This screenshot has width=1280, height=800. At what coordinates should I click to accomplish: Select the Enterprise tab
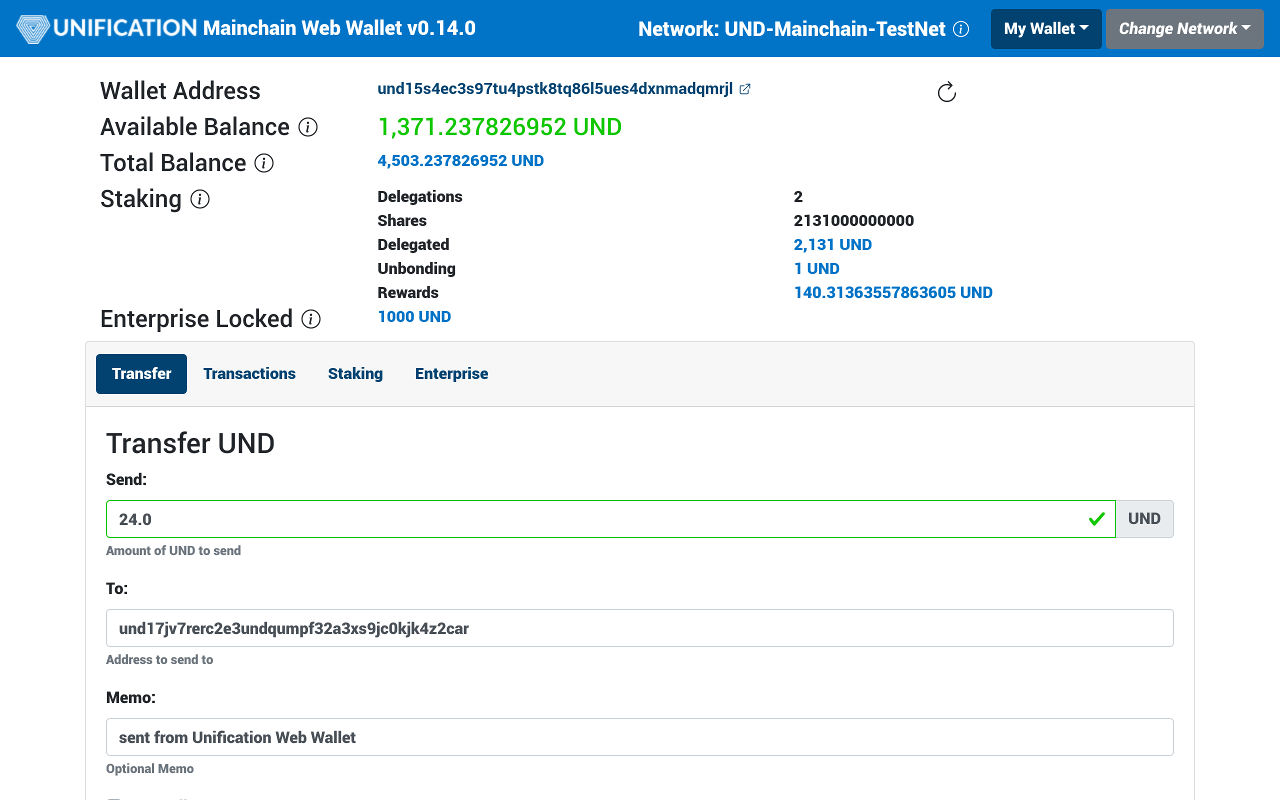click(x=451, y=373)
